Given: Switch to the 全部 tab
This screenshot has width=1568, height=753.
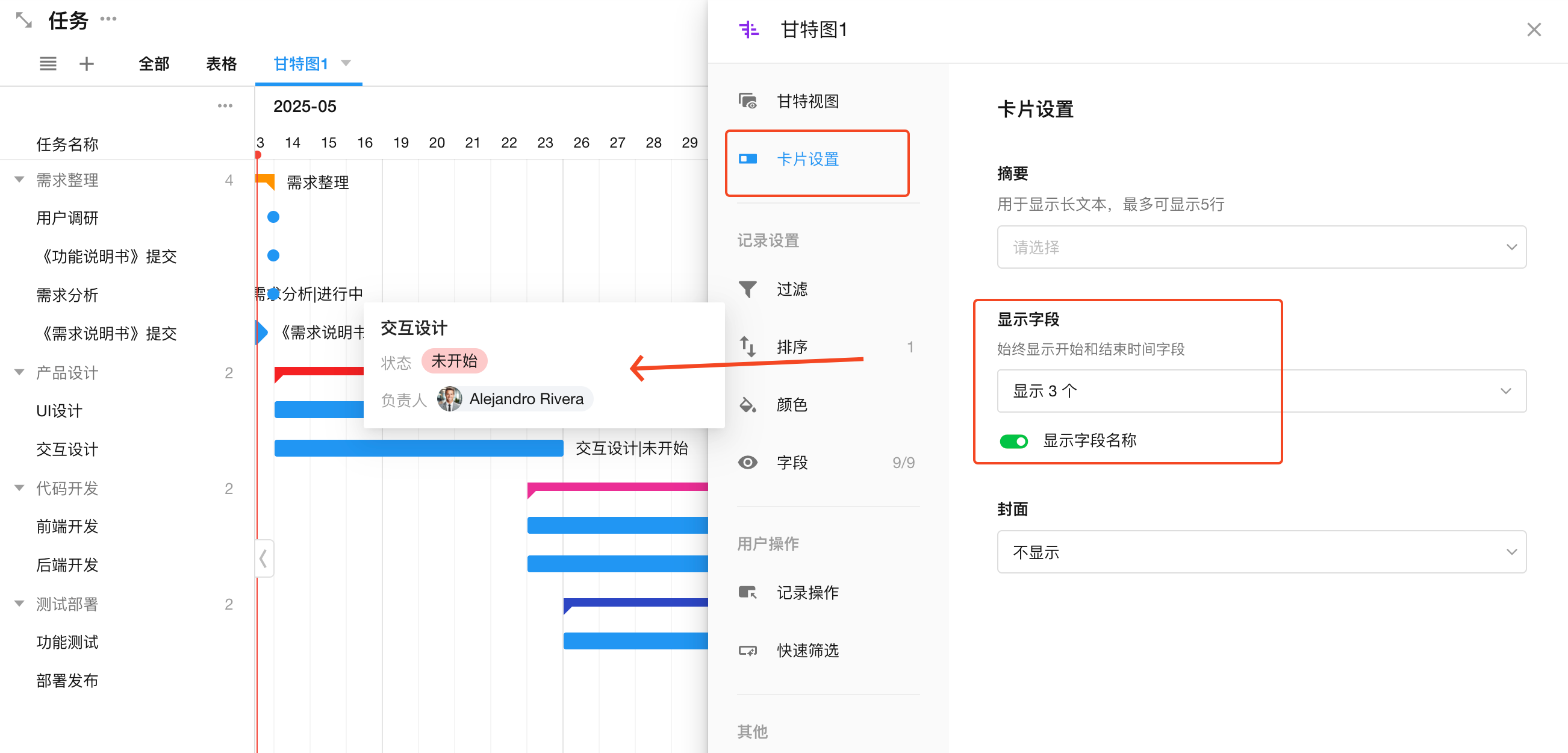Looking at the screenshot, I should pyautogui.click(x=154, y=63).
